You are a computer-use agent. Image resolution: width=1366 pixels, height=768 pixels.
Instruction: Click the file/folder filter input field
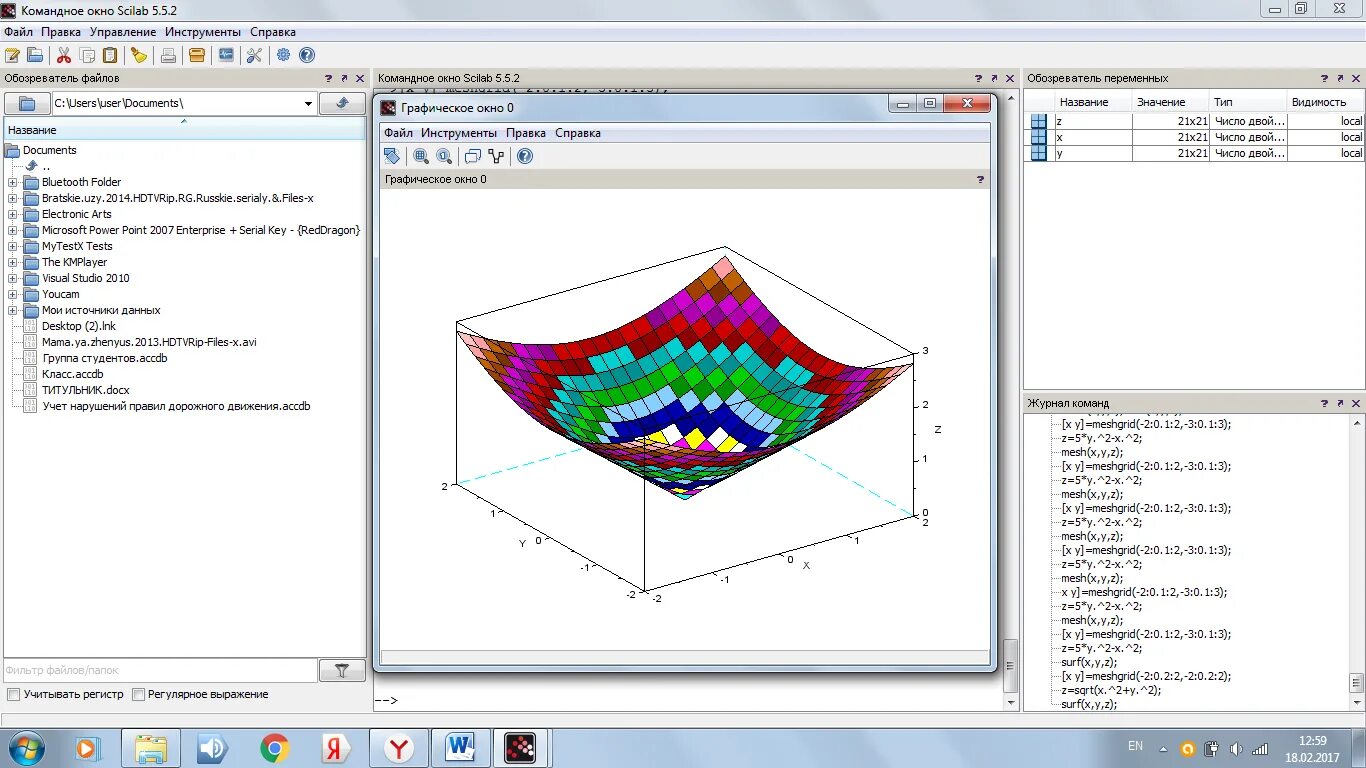(x=161, y=670)
